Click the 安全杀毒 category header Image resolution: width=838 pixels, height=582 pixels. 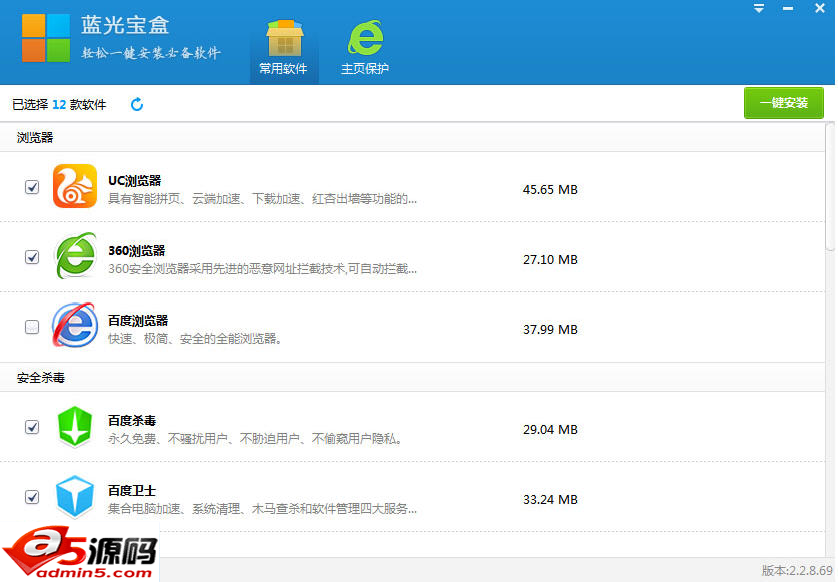click(413, 378)
